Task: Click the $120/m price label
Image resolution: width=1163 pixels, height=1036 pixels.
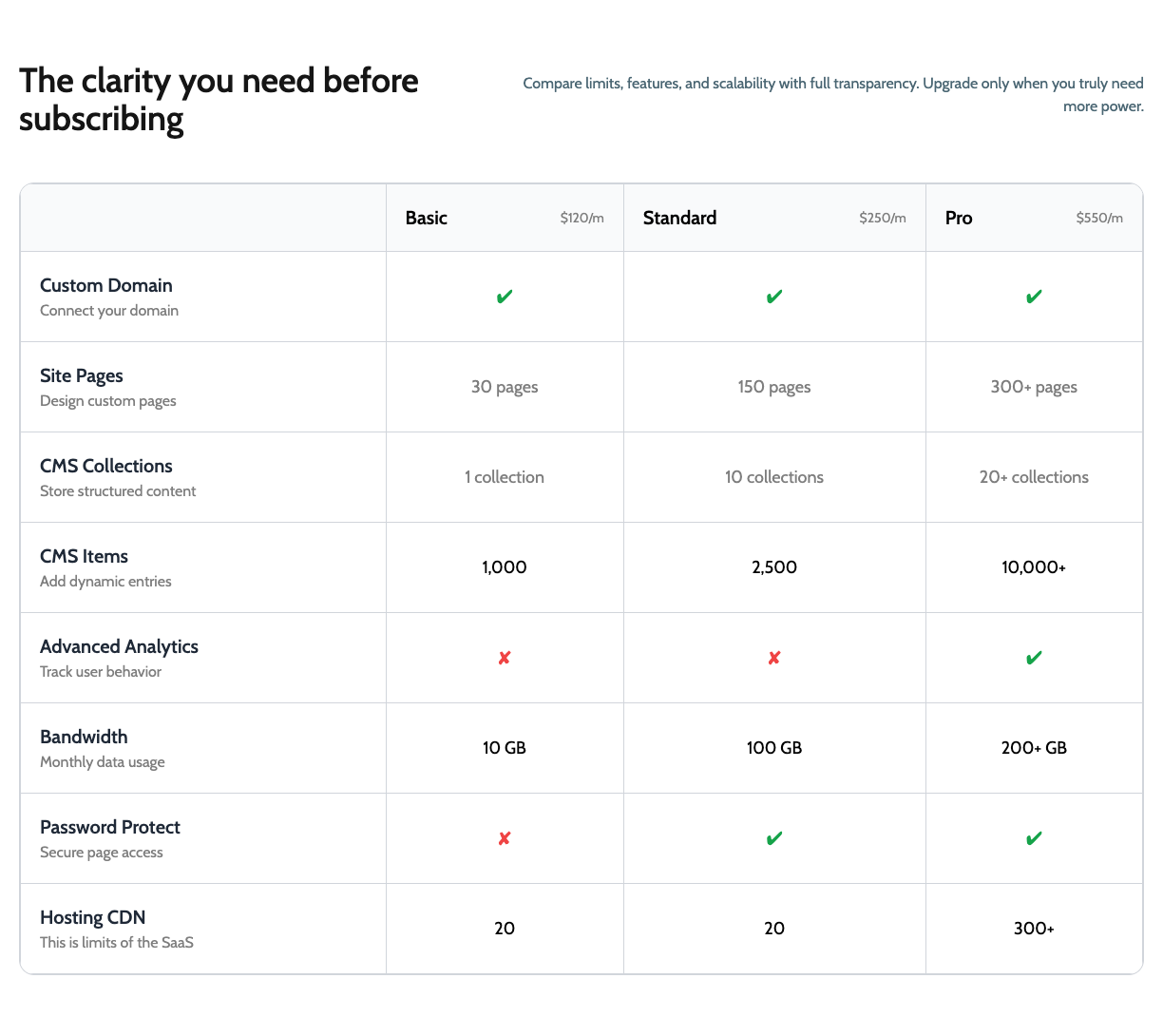Action: [581, 218]
